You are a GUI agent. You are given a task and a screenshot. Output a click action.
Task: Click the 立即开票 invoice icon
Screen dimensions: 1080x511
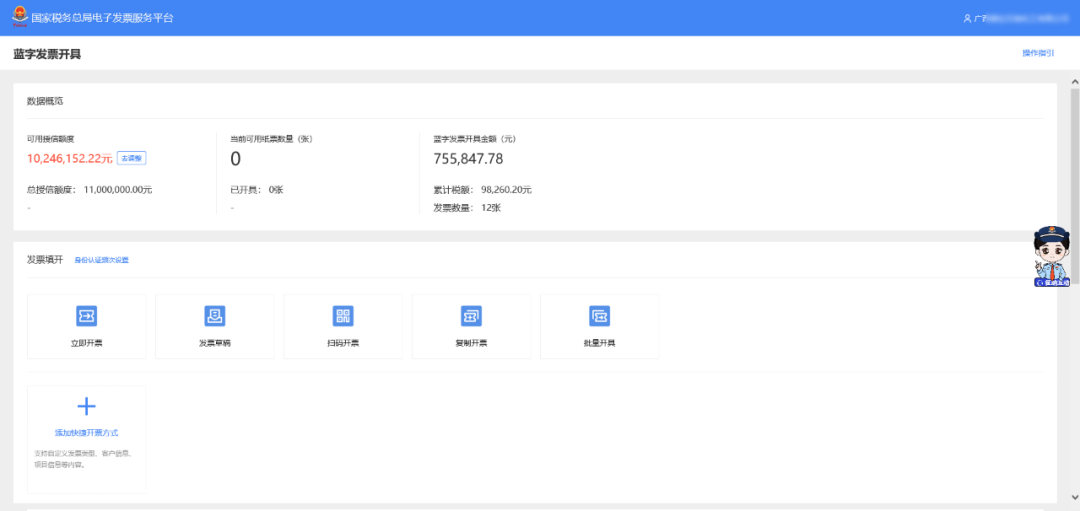[x=87, y=315]
